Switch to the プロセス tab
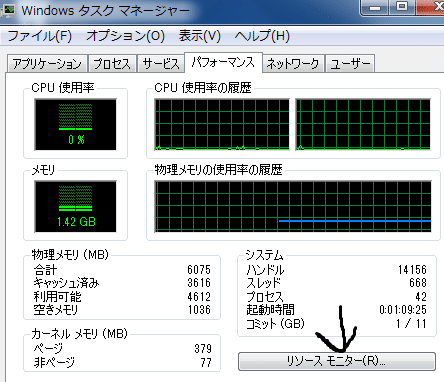The height and width of the screenshot is (382, 444). tap(112, 63)
